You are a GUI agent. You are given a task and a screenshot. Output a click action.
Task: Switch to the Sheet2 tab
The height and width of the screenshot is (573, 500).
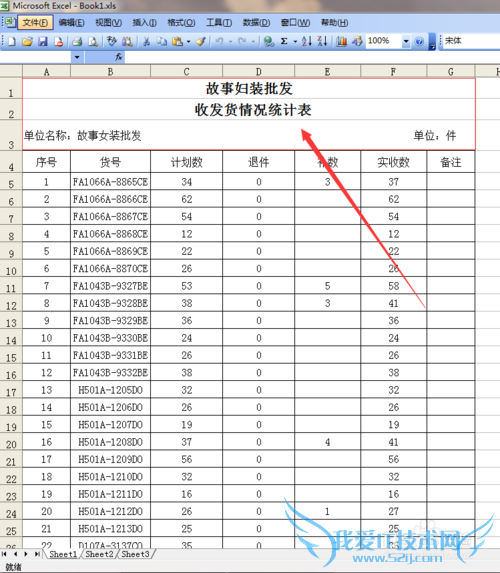tap(99, 554)
